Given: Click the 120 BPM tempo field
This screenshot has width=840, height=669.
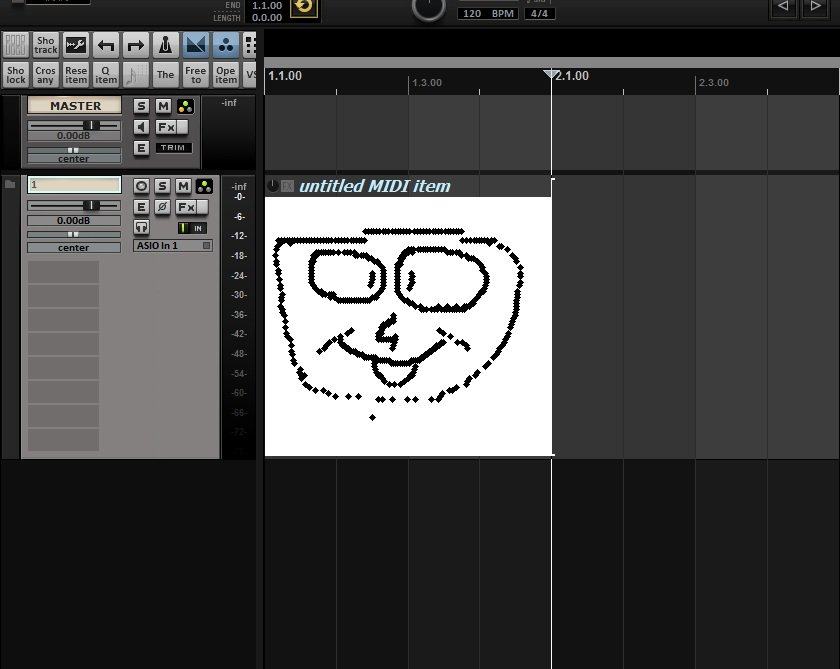Looking at the screenshot, I should pyautogui.click(x=488, y=13).
